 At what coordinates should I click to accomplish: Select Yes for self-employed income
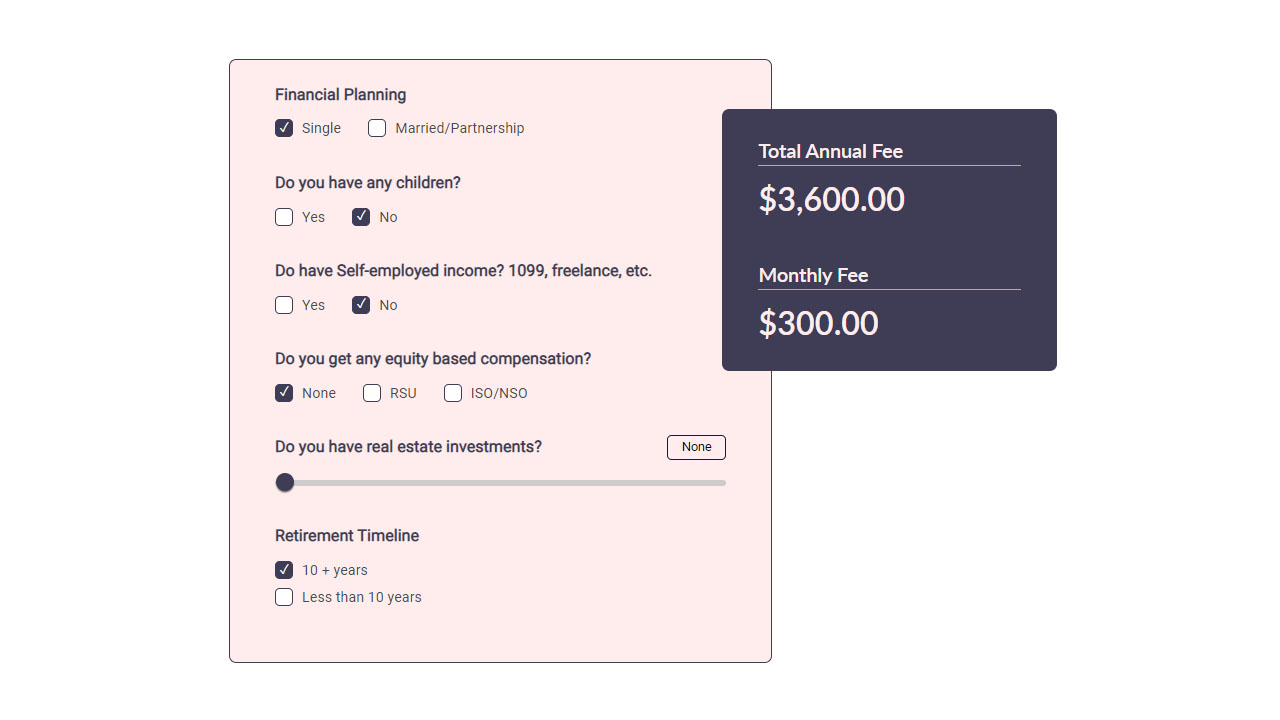[284, 305]
